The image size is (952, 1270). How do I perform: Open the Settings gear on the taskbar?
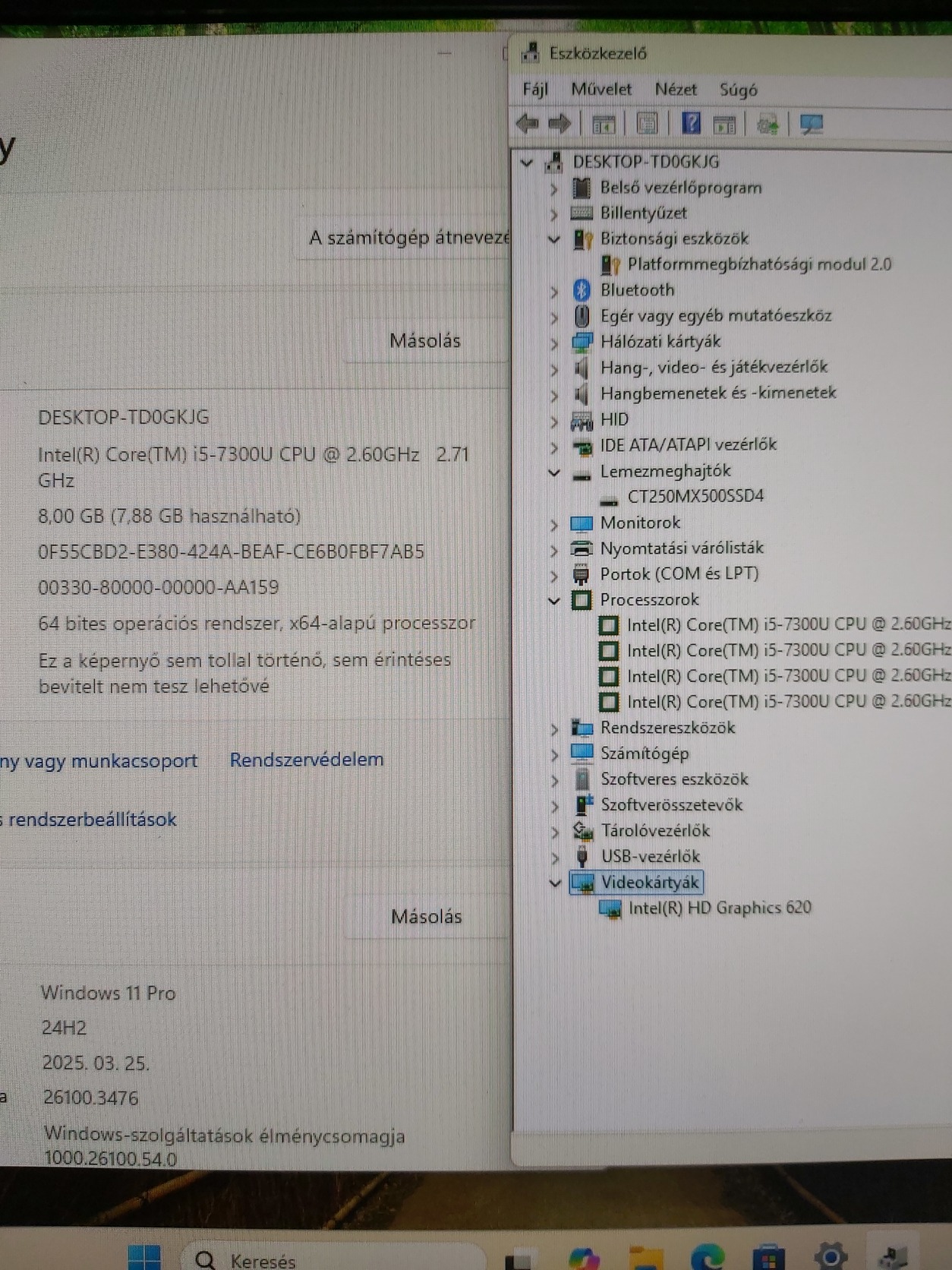coord(831,1256)
